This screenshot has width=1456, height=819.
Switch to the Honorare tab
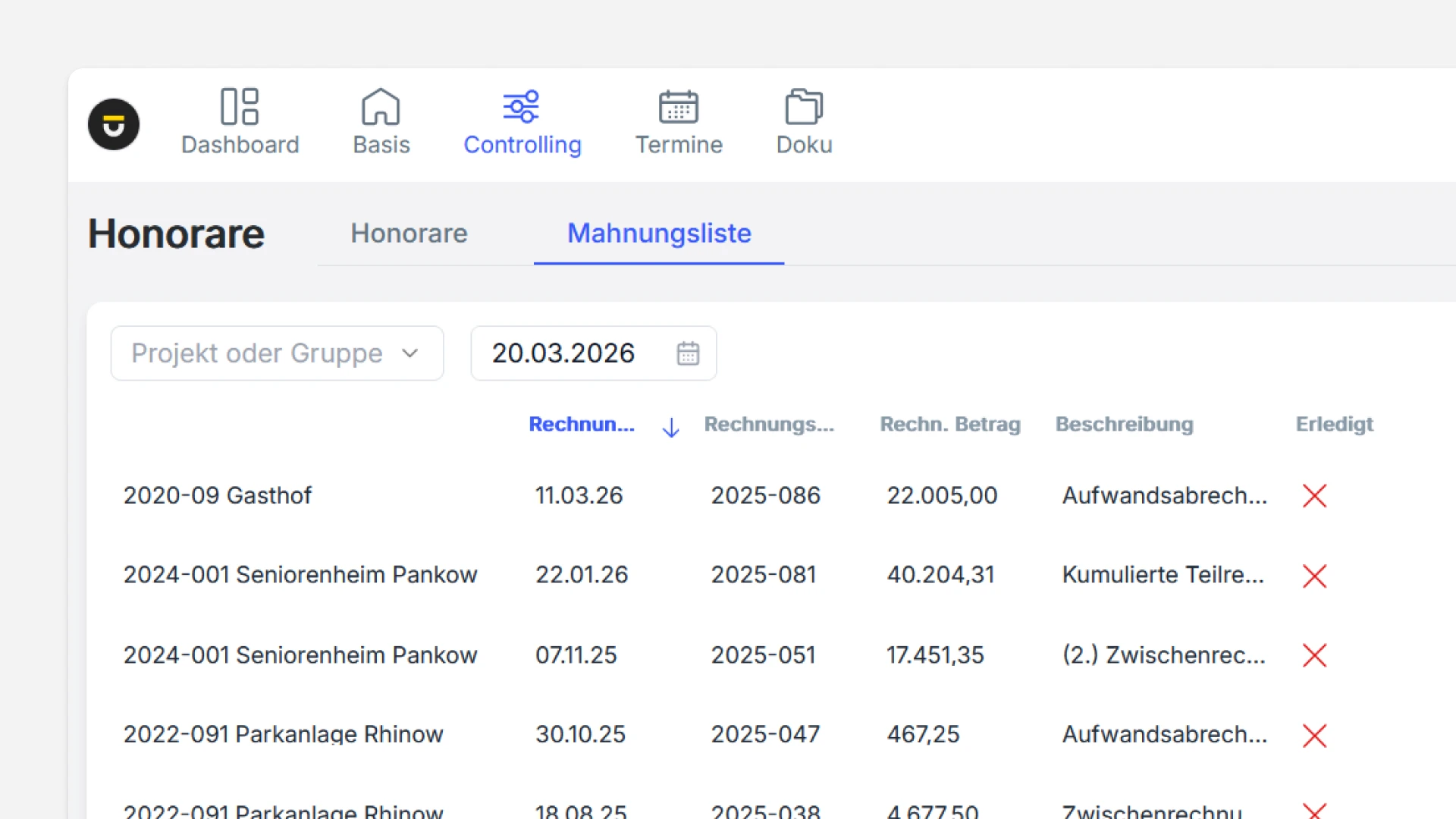409,234
